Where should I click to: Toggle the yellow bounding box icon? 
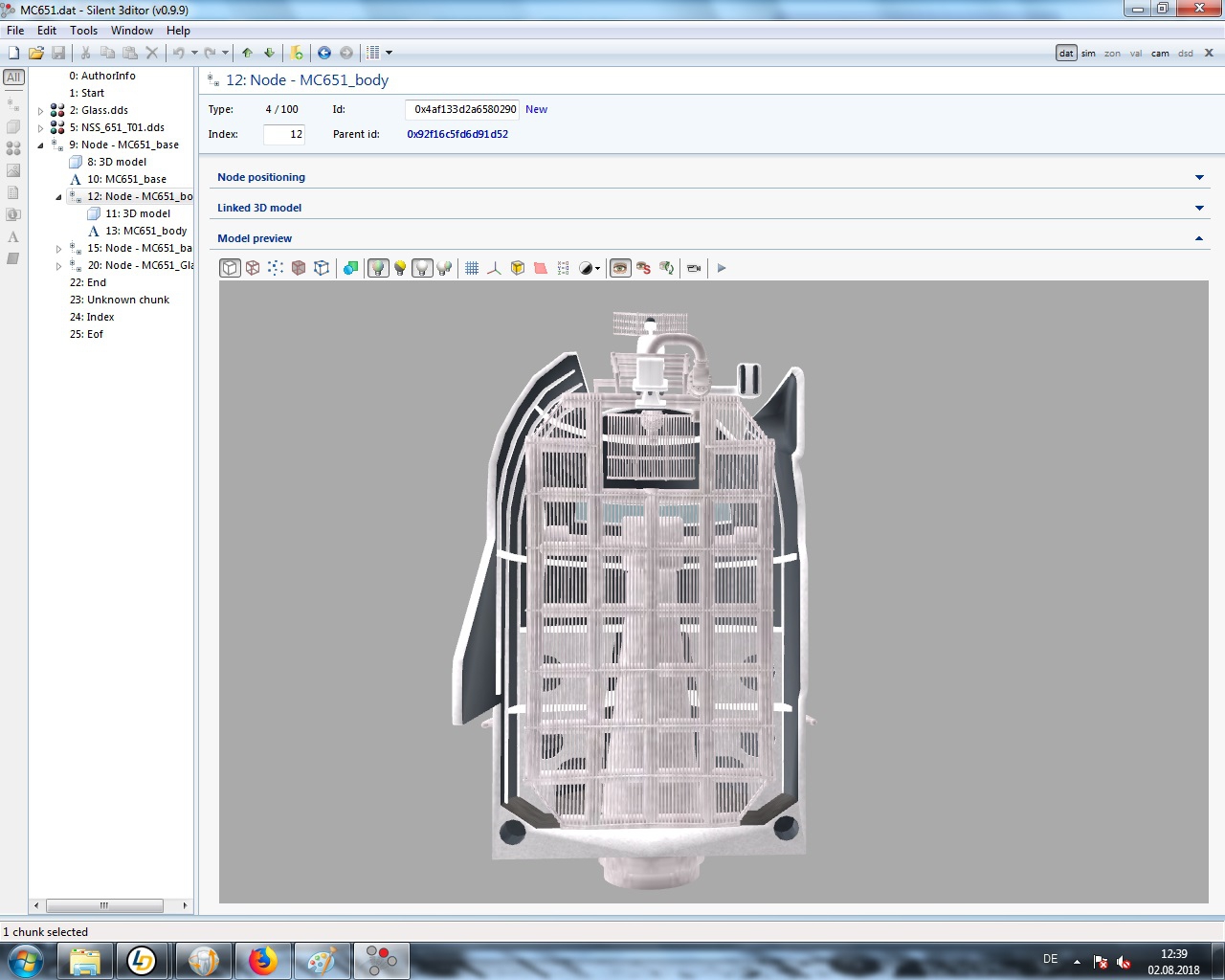tap(517, 268)
